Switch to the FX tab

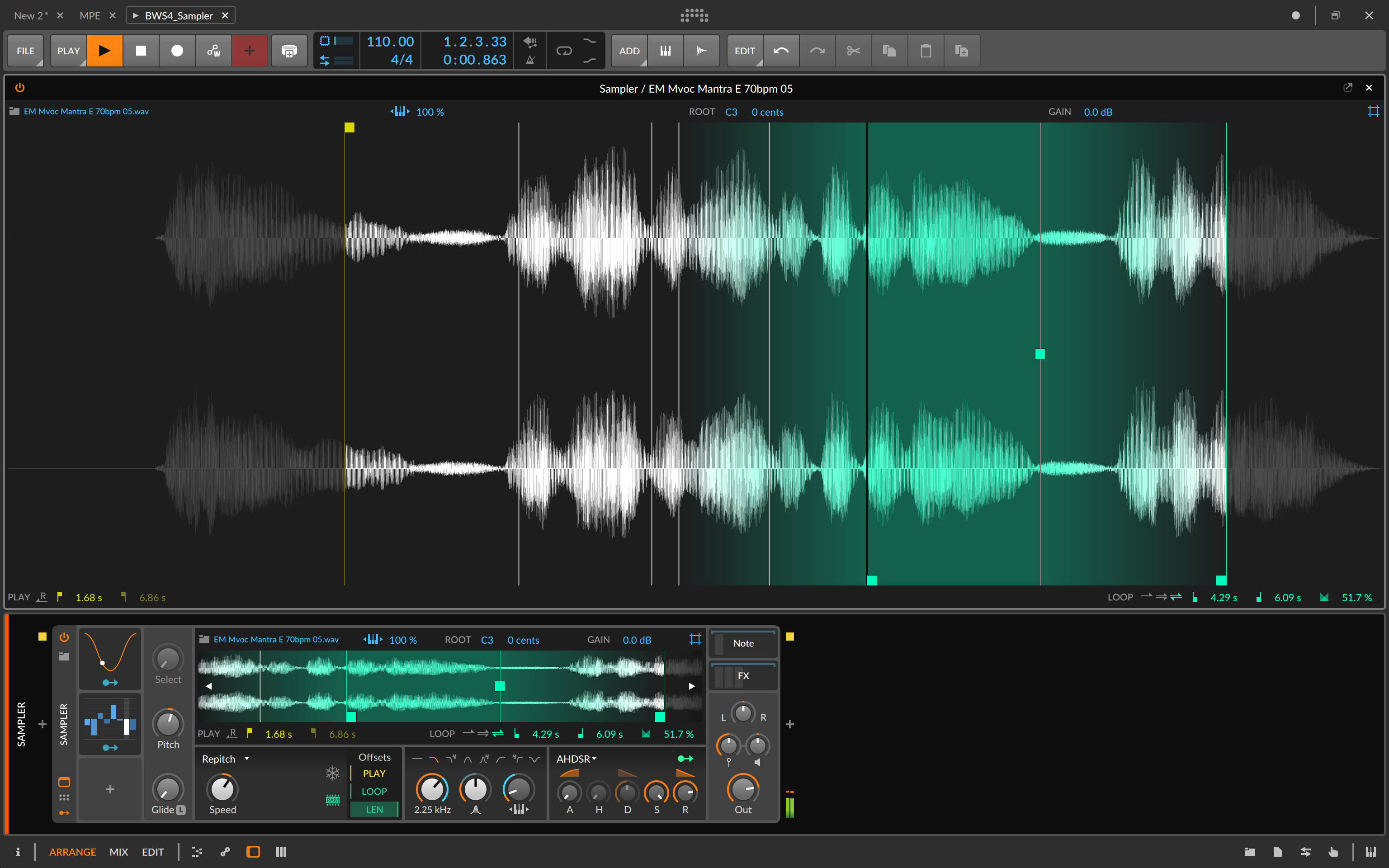(744, 676)
